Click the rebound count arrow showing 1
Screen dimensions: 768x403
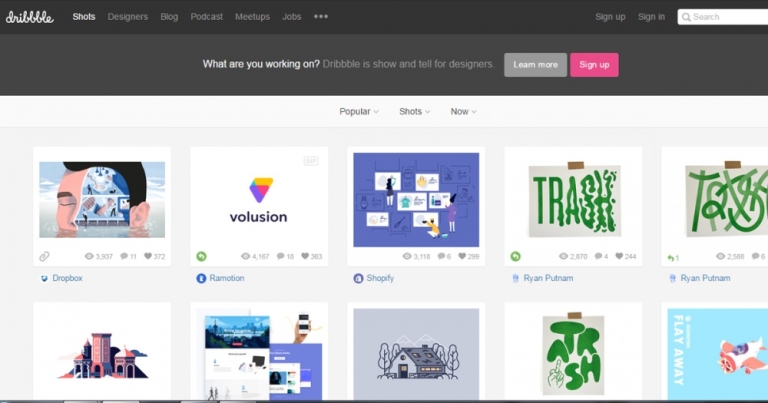[x=673, y=258]
